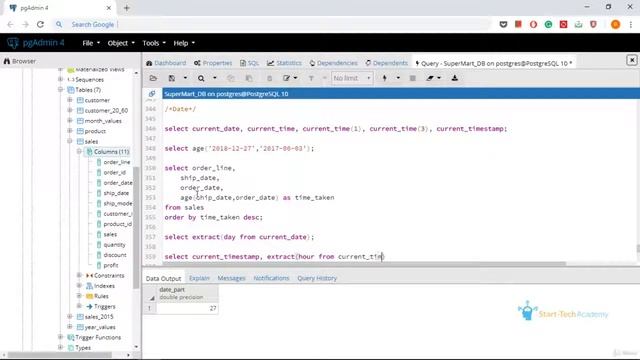Close the query panel with X button
Viewport: 640px width, 360px height.
[x=631, y=60]
